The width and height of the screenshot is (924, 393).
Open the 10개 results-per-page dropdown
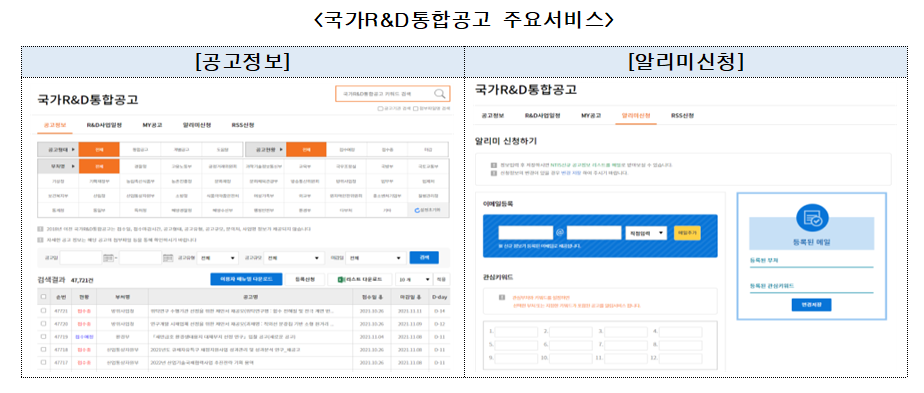[x=413, y=279]
